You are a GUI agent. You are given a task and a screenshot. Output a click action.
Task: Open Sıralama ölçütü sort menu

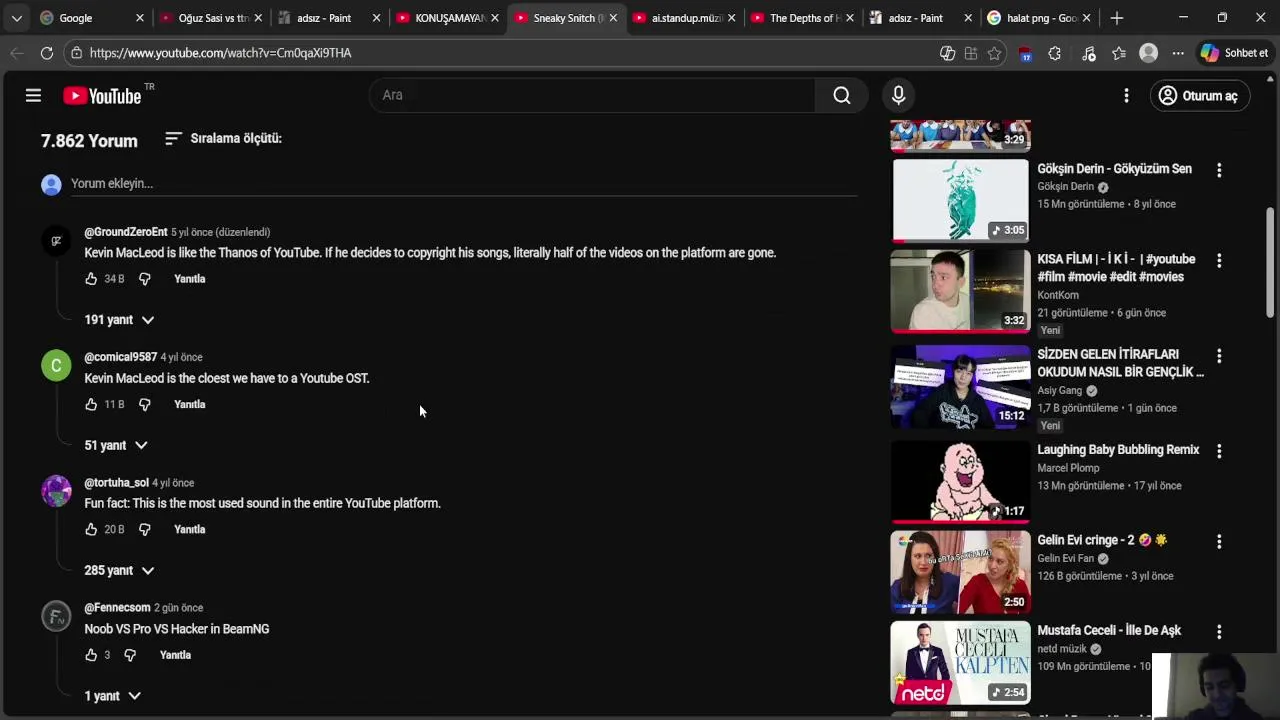pyautogui.click(x=223, y=138)
